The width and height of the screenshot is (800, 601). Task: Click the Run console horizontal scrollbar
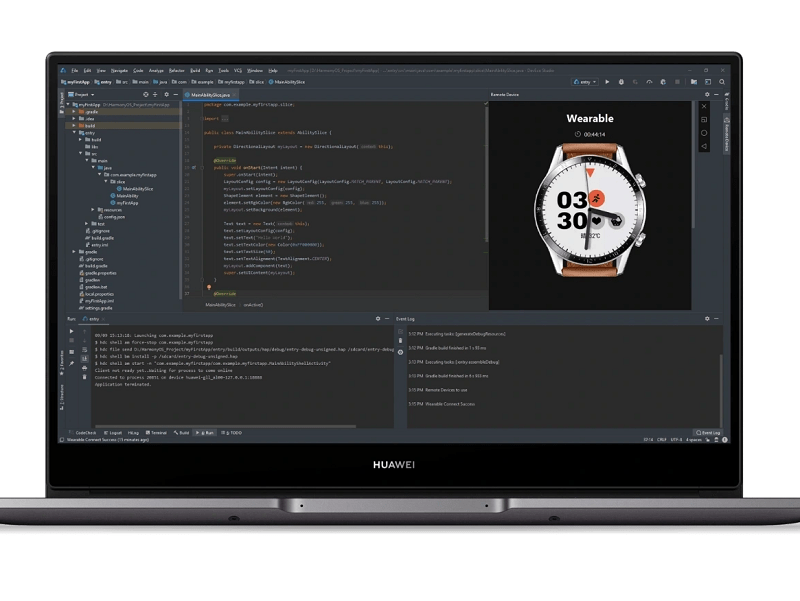pyautogui.click(x=225, y=426)
